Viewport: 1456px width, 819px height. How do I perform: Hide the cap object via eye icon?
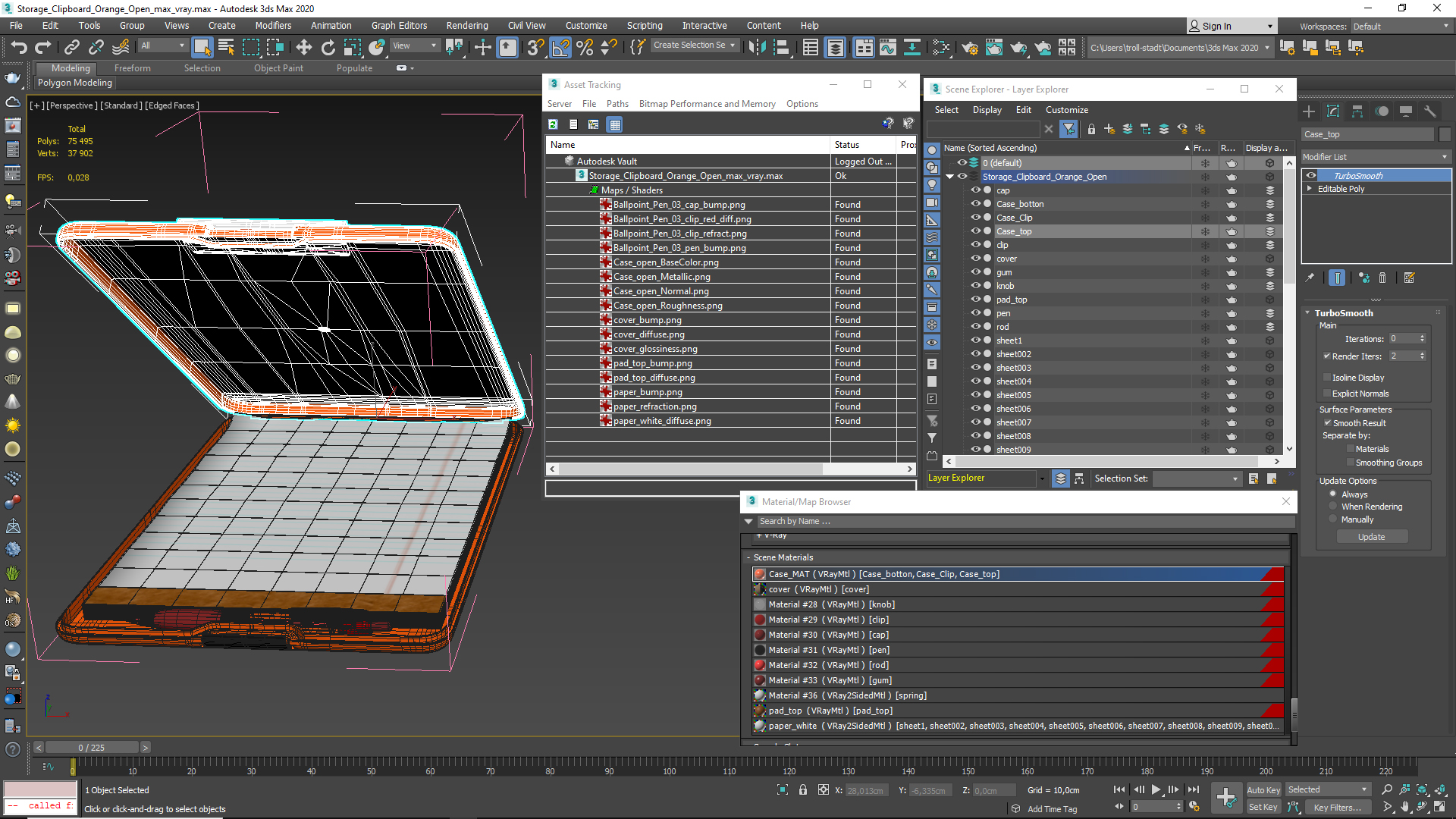coord(976,190)
